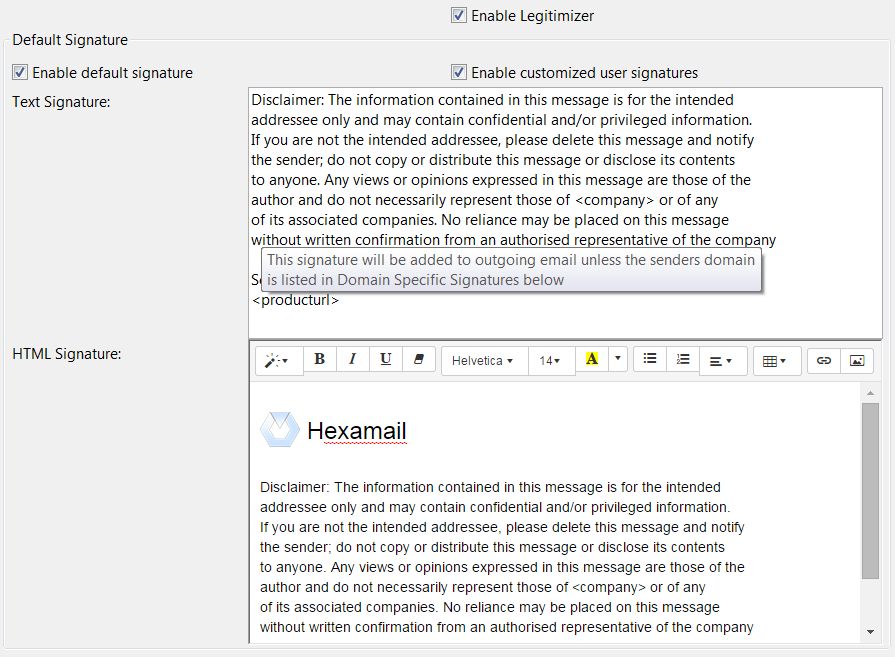This screenshot has height=657, width=895.
Task: Open the font size 14 dropdown
Action: pyautogui.click(x=550, y=361)
